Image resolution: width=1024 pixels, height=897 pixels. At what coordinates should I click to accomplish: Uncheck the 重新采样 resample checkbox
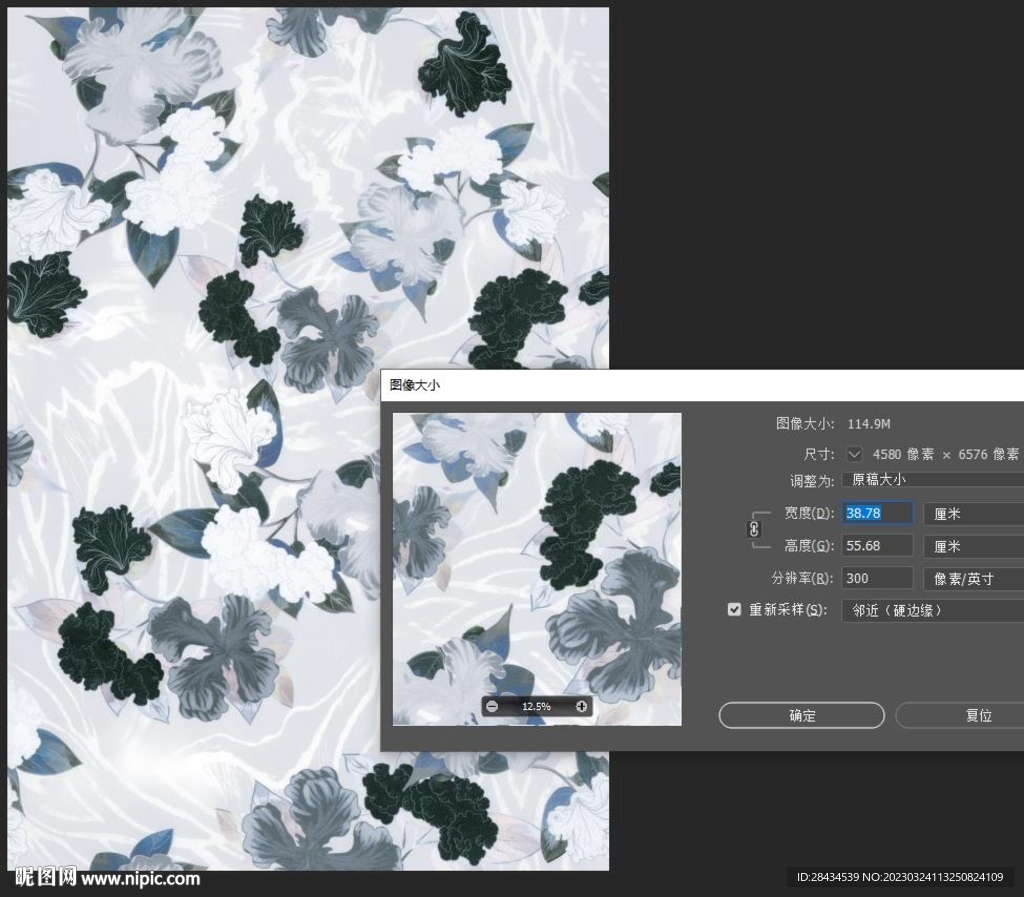[735, 609]
